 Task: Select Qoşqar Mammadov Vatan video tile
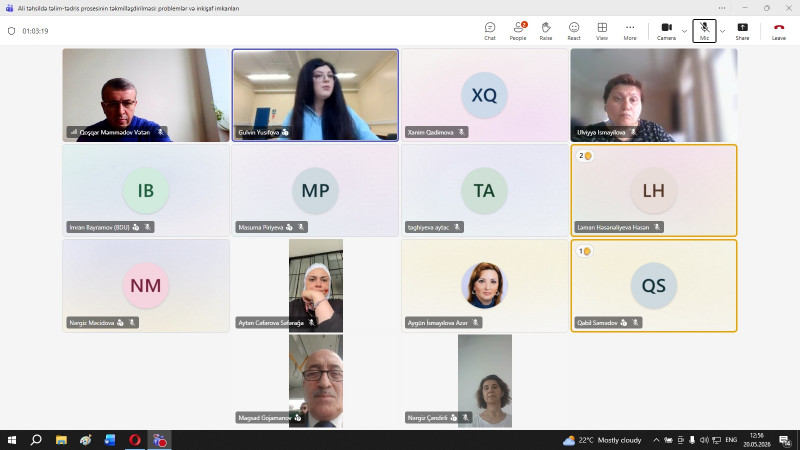click(146, 95)
